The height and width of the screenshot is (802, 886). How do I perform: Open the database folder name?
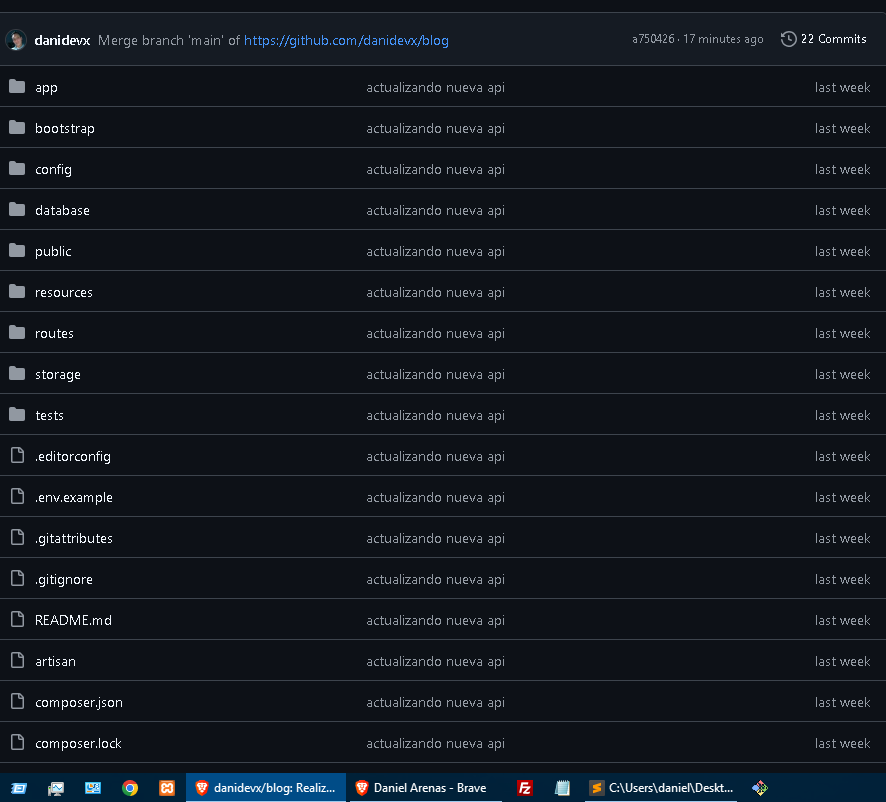[62, 210]
